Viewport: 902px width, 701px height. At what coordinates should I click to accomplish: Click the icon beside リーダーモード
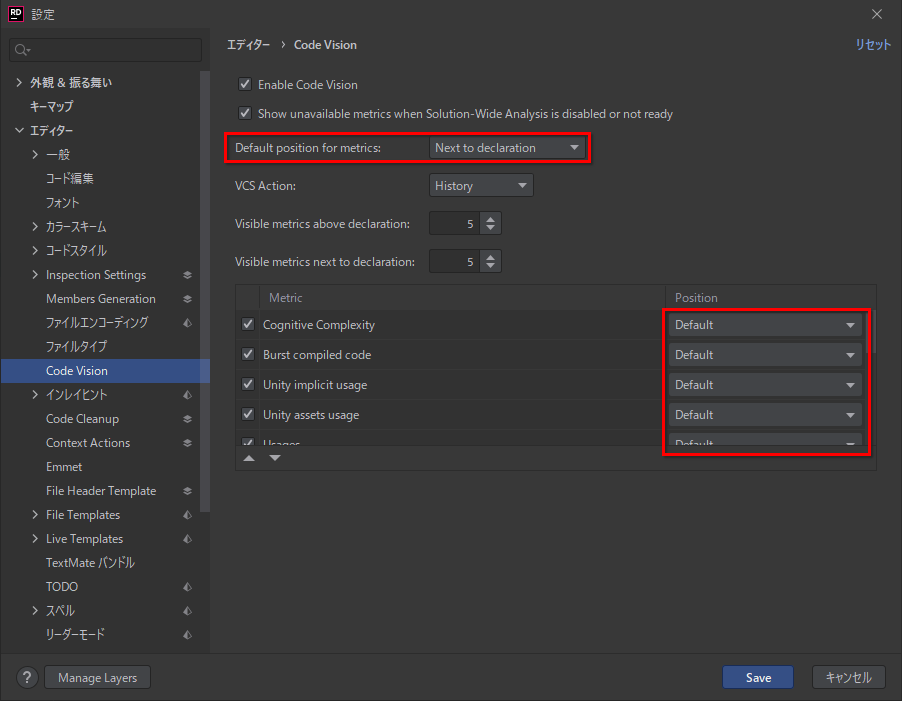coord(188,635)
